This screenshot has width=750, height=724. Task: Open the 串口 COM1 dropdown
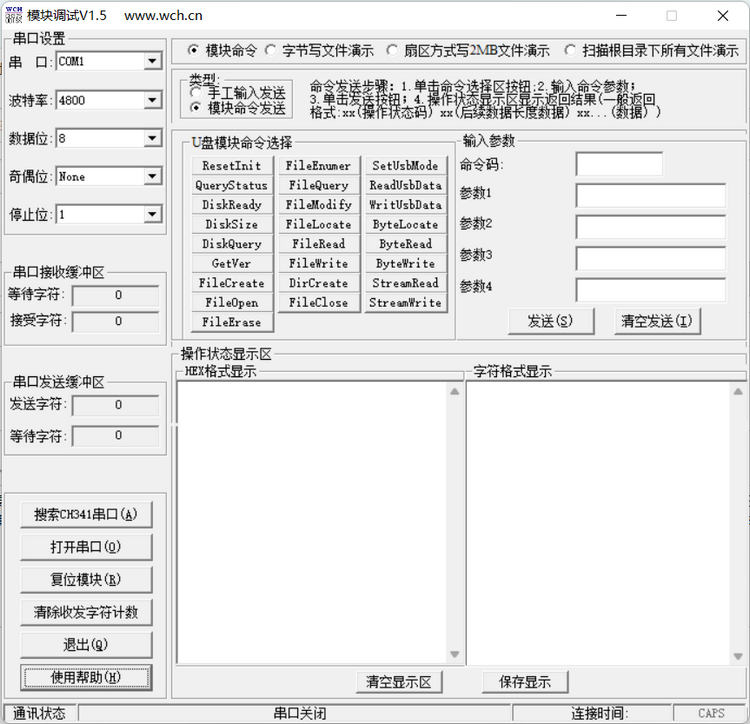pyautogui.click(x=152, y=61)
